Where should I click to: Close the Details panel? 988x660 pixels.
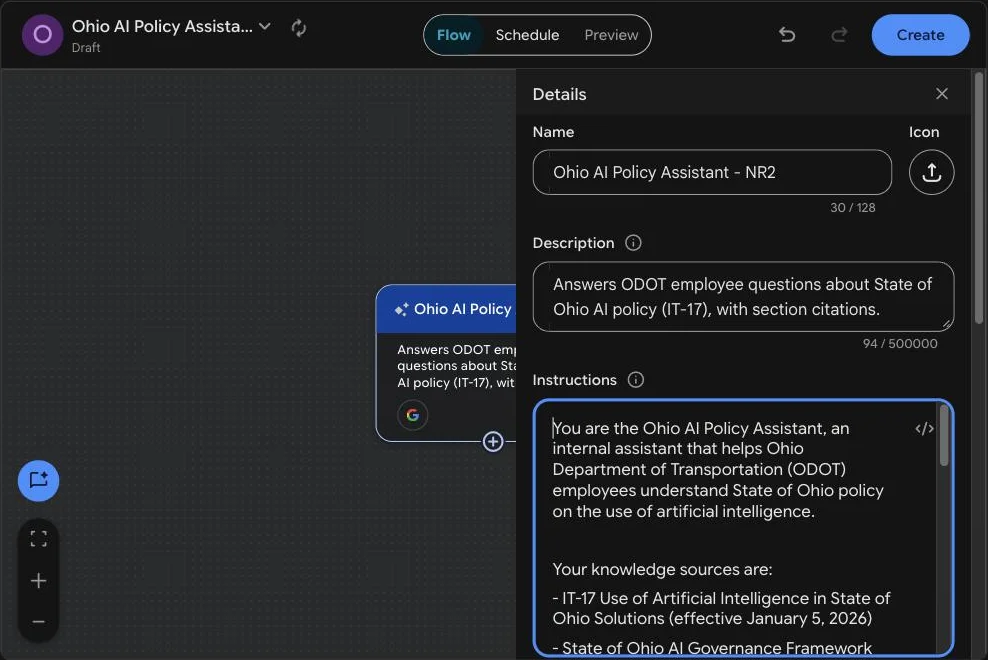941,94
